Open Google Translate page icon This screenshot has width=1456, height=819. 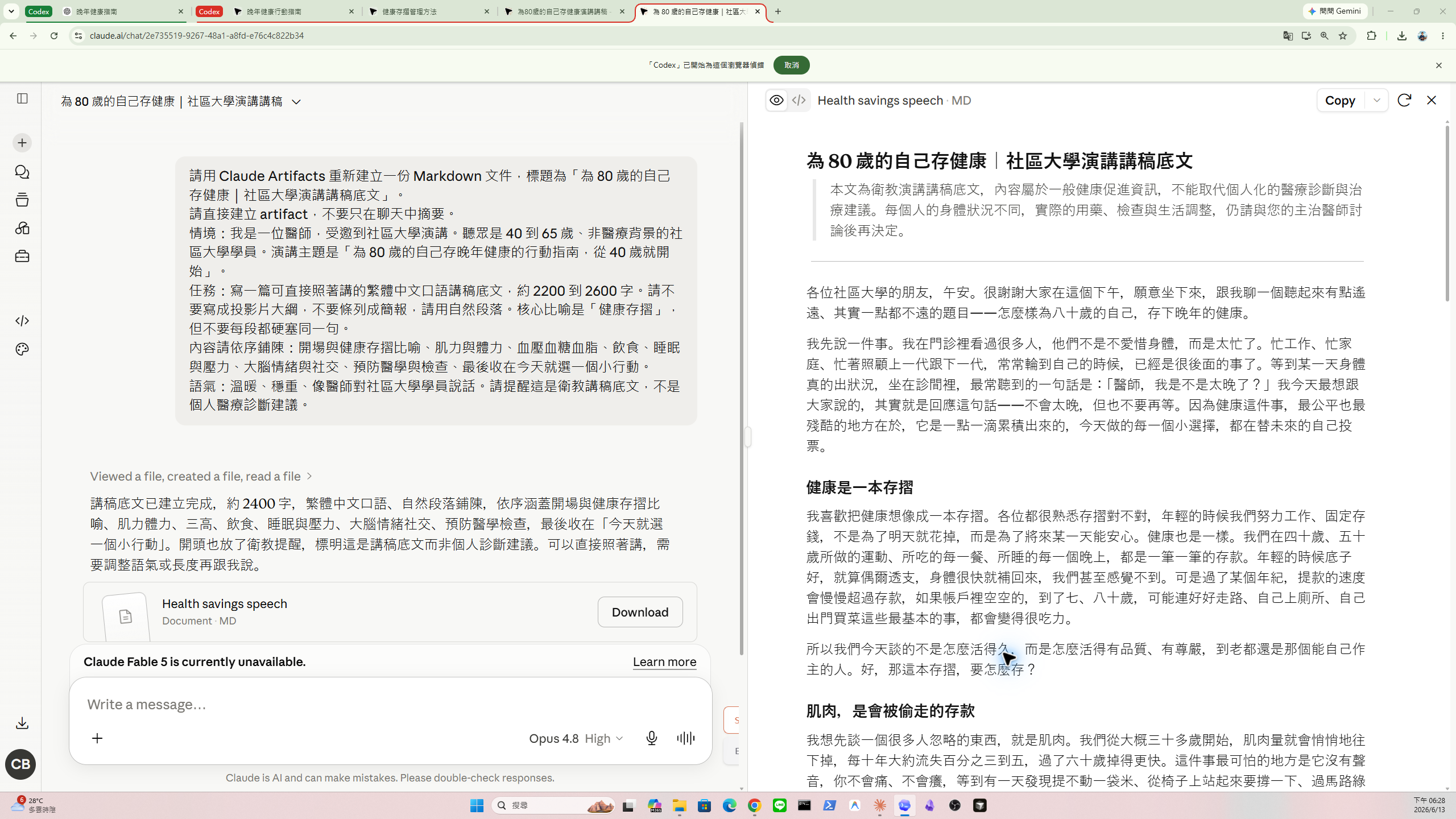point(1288,36)
